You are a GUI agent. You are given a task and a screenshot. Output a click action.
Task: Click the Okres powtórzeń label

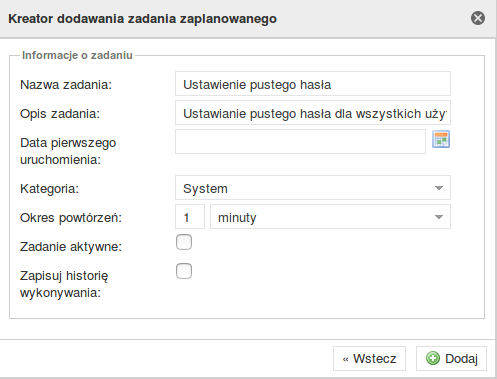[x=71, y=218]
